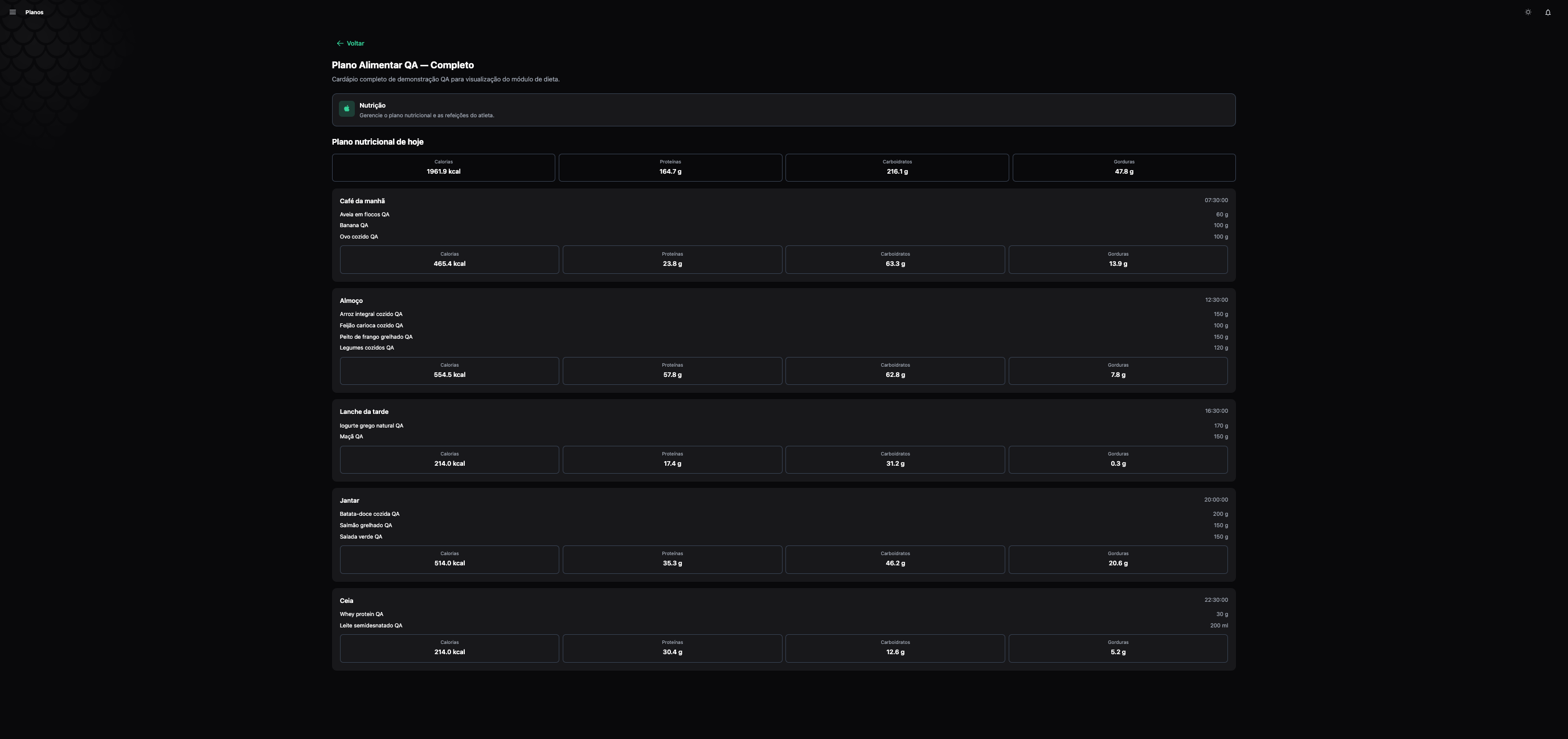Click the Ceia heading
The width and height of the screenshot is (1568, 739).
click(346, 600)
